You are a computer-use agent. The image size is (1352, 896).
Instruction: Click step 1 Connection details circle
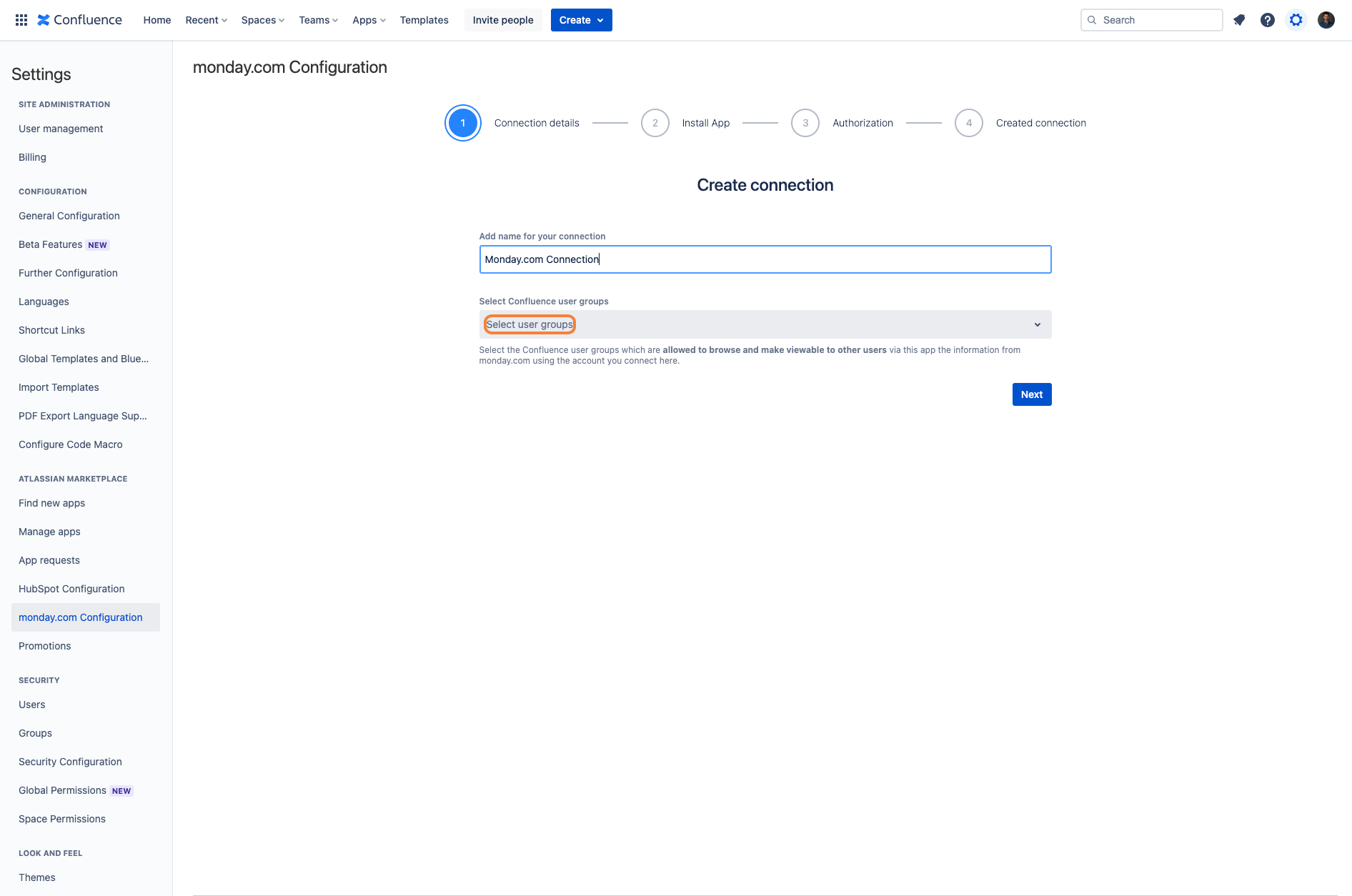(x=463, y=123)
